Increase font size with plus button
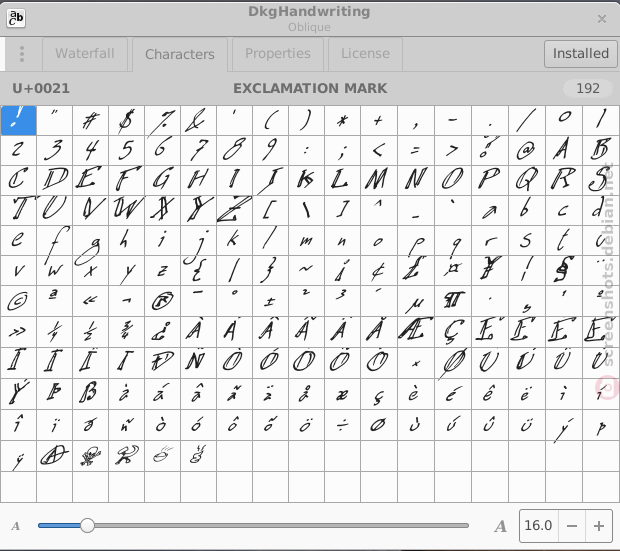 click(599, 526)
